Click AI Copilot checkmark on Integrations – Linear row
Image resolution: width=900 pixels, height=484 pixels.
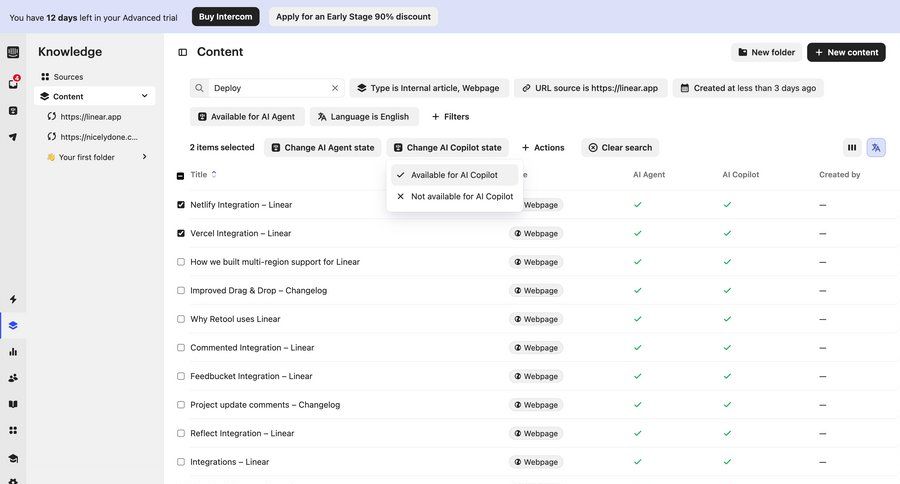click(x=727, y=462)
